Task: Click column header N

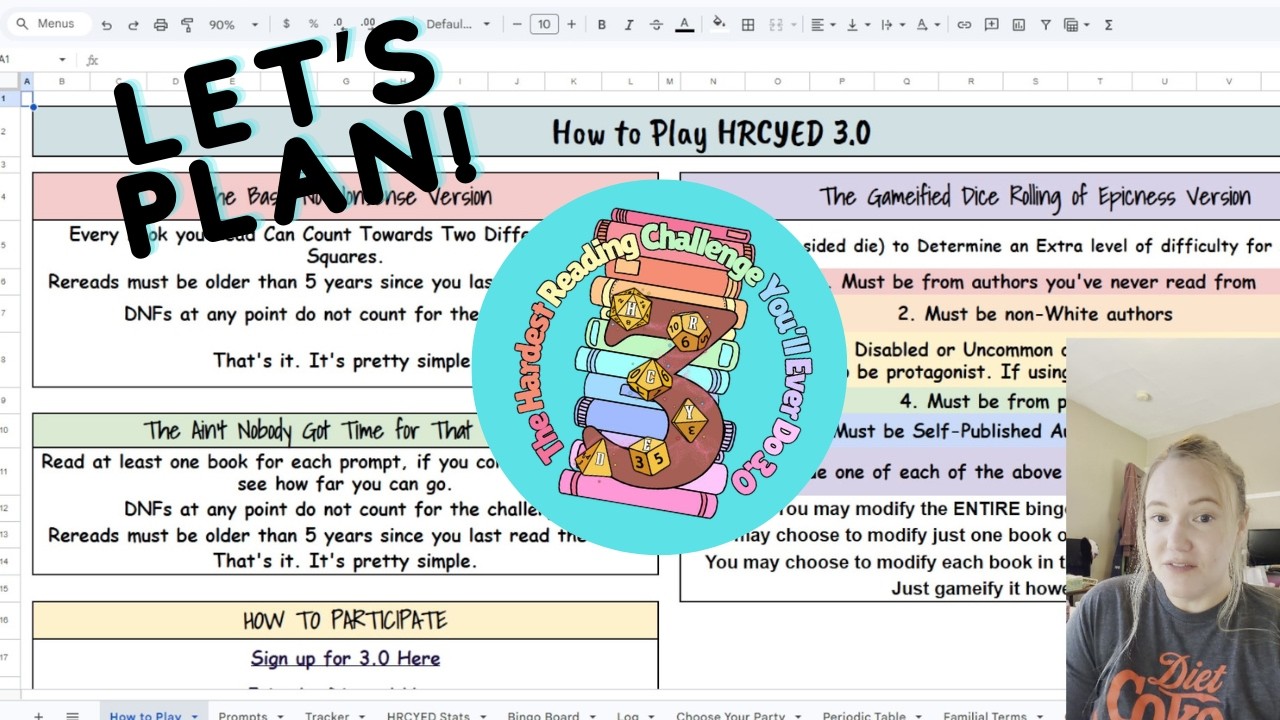Action: 713,82
